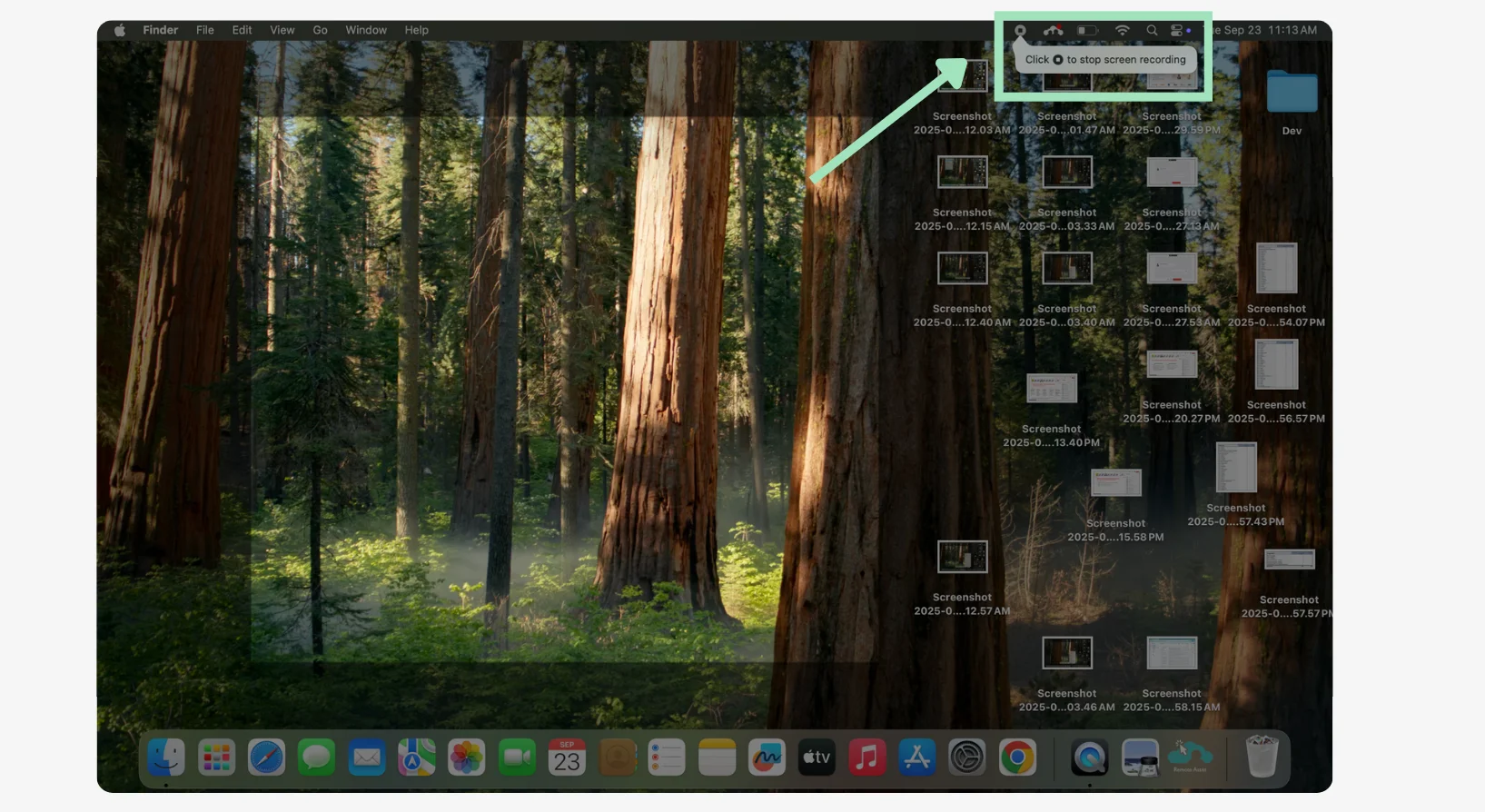Open the Trash in the Dock

(1262, 757)
